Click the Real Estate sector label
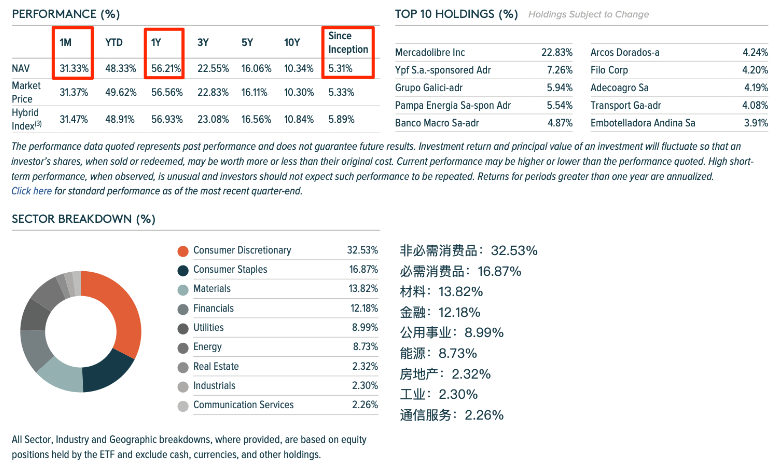 pyautogui.click(x=216, y=367)
